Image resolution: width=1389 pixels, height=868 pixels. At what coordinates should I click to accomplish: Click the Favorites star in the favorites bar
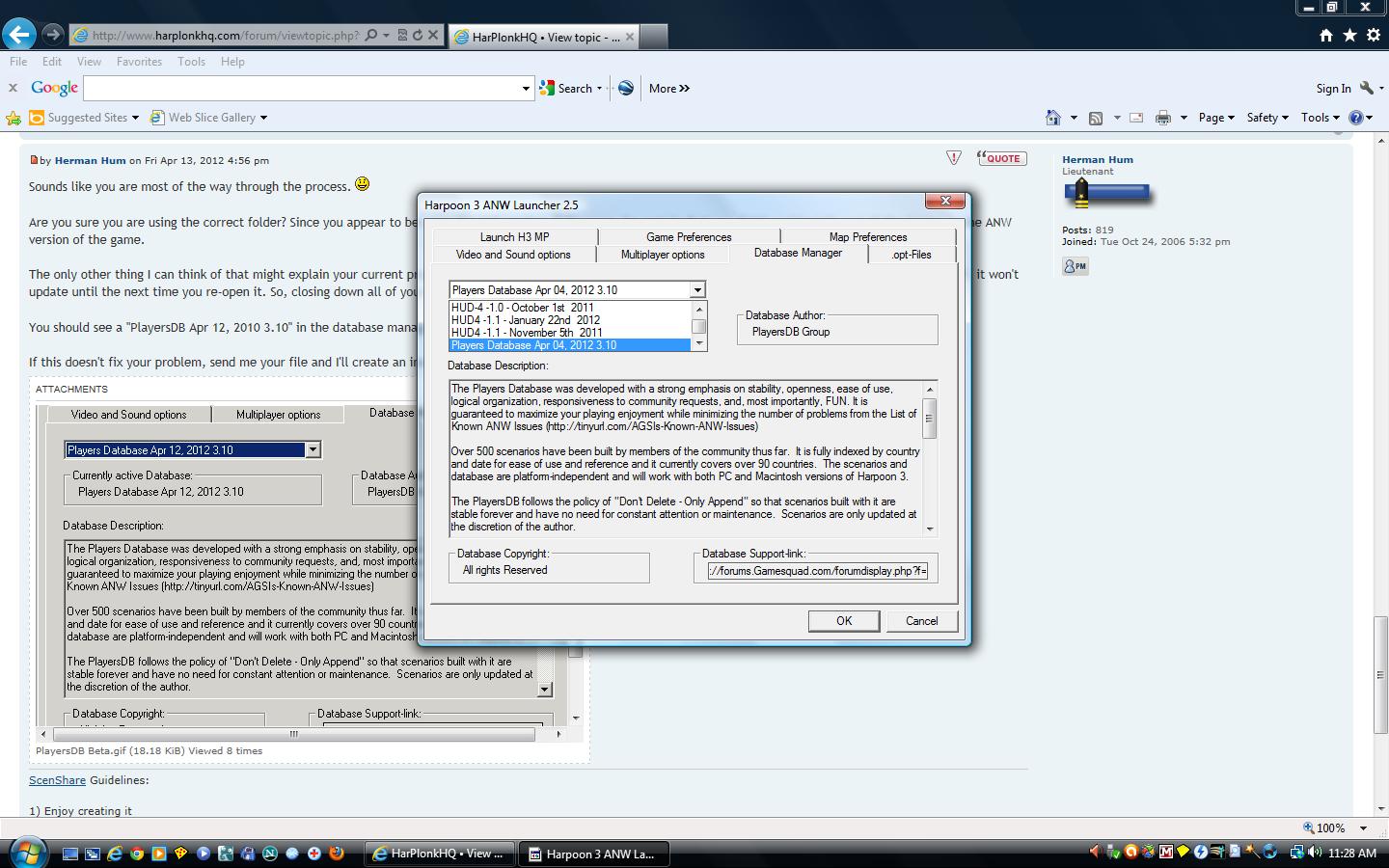pyautogui.click(x=14, y=118)
